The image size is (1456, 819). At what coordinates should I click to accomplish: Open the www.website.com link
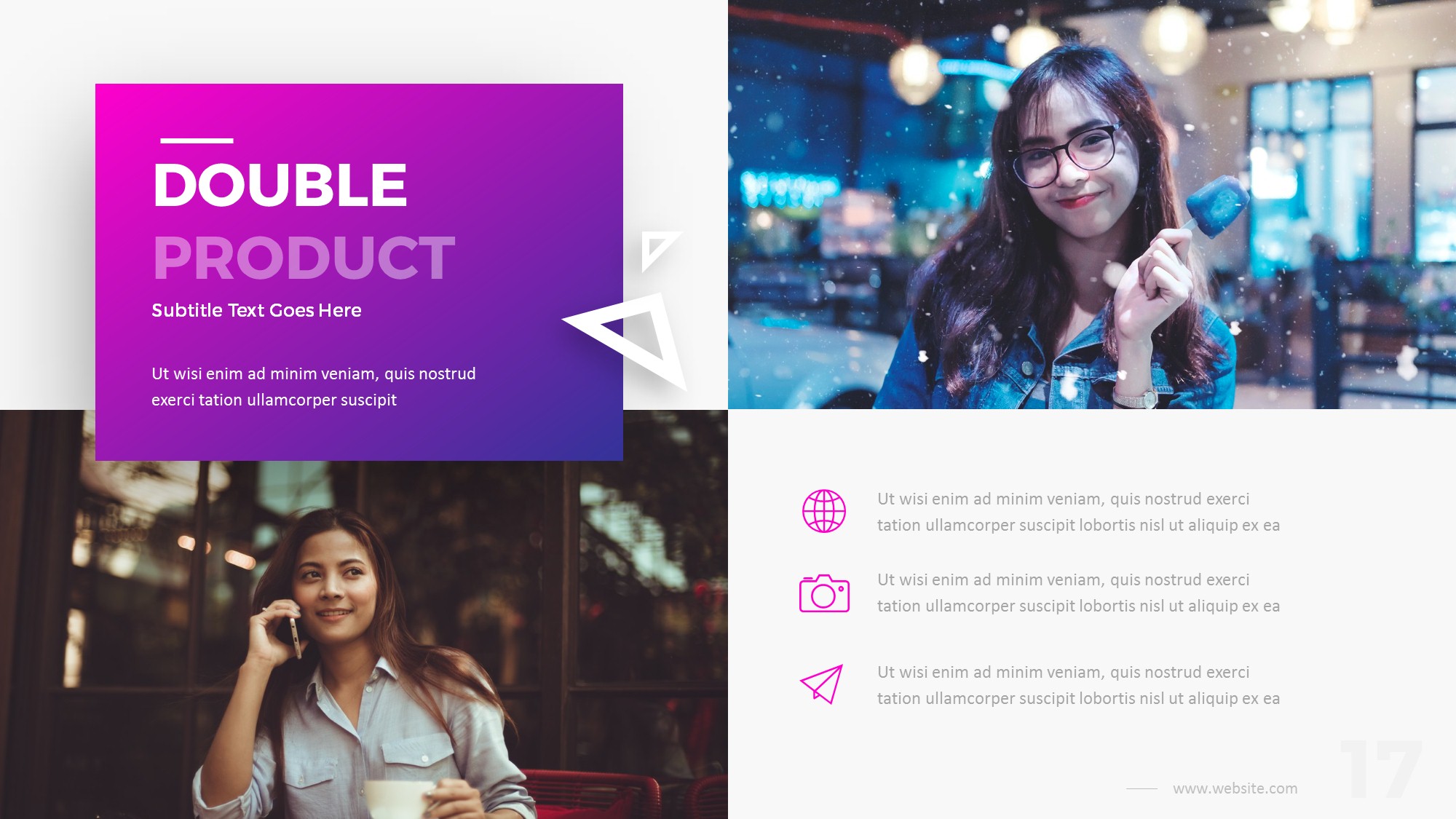[x=1235, y=788]
